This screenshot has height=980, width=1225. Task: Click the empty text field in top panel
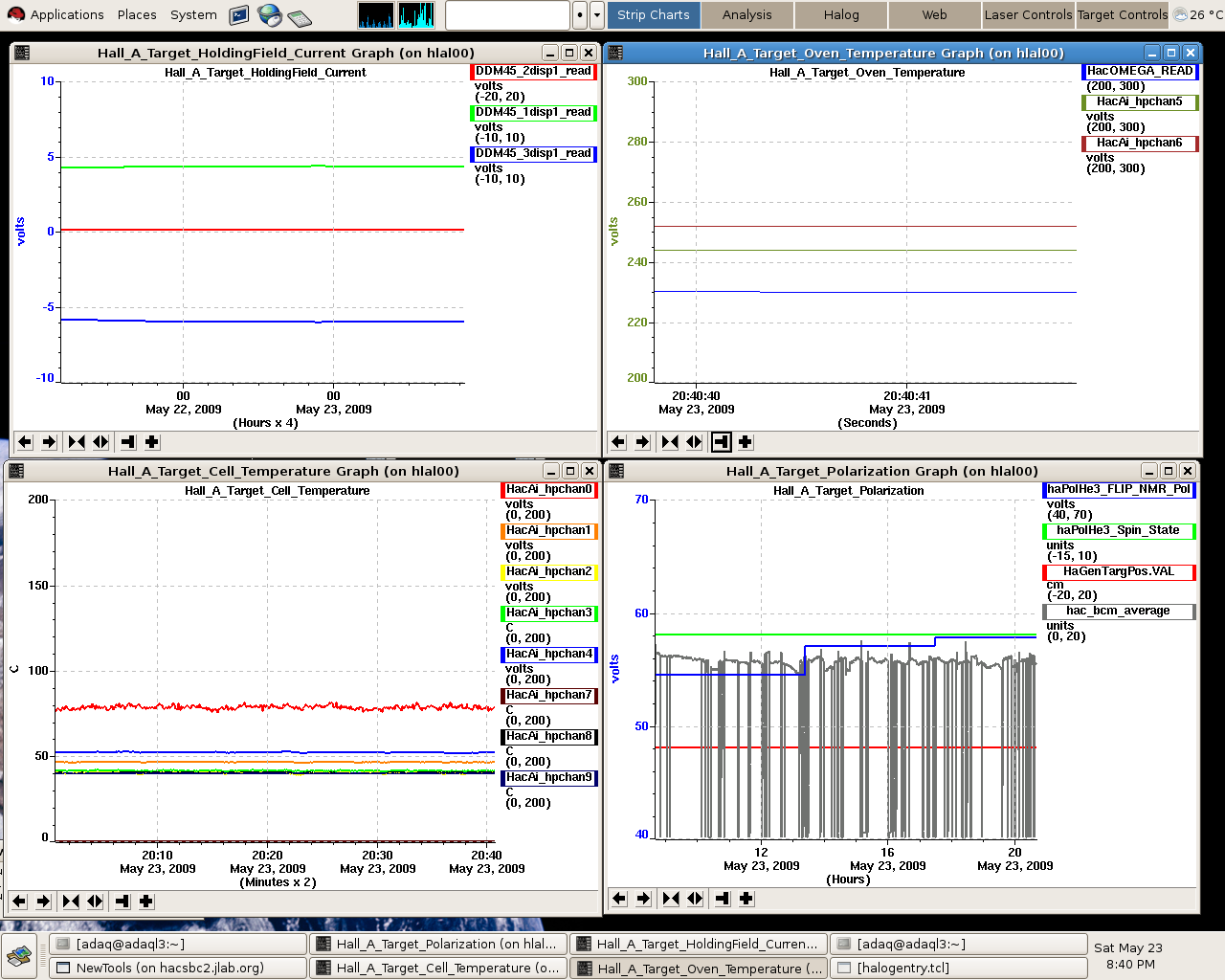point(507,15)
